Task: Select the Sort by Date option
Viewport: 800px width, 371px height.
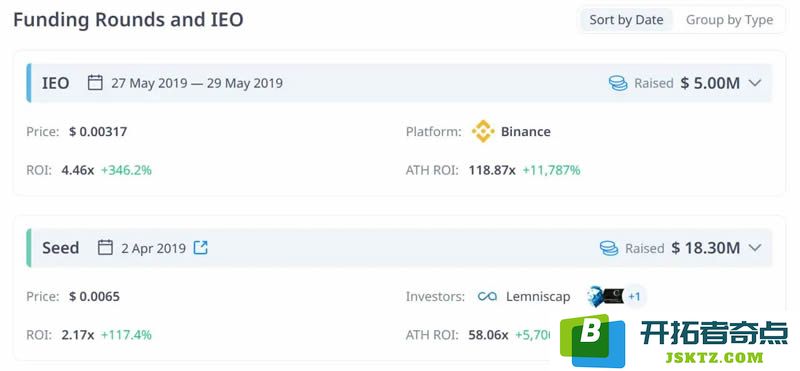Action: click(x=626, y=20)
